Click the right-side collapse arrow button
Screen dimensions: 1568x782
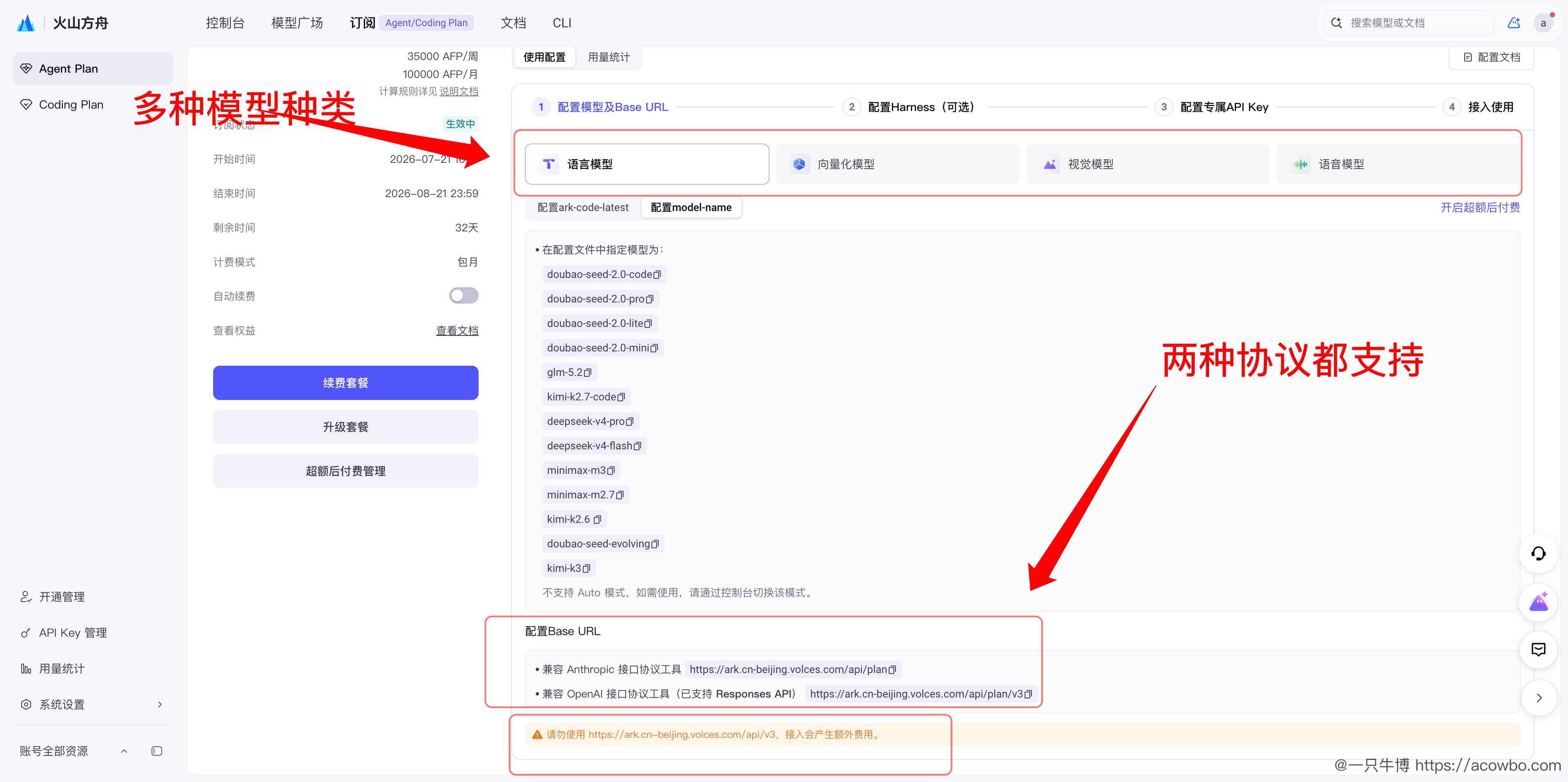pos(1538,698)
